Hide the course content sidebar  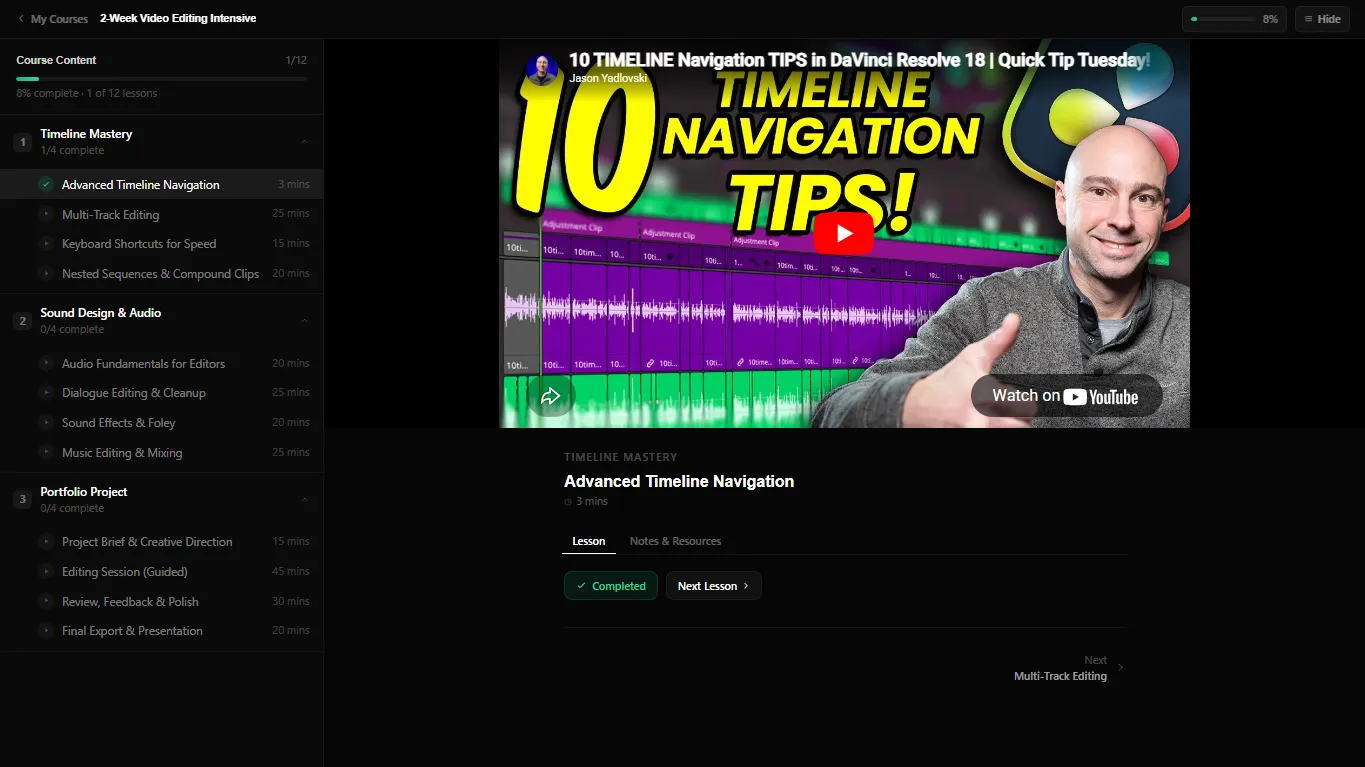(x=1322, y=19)
